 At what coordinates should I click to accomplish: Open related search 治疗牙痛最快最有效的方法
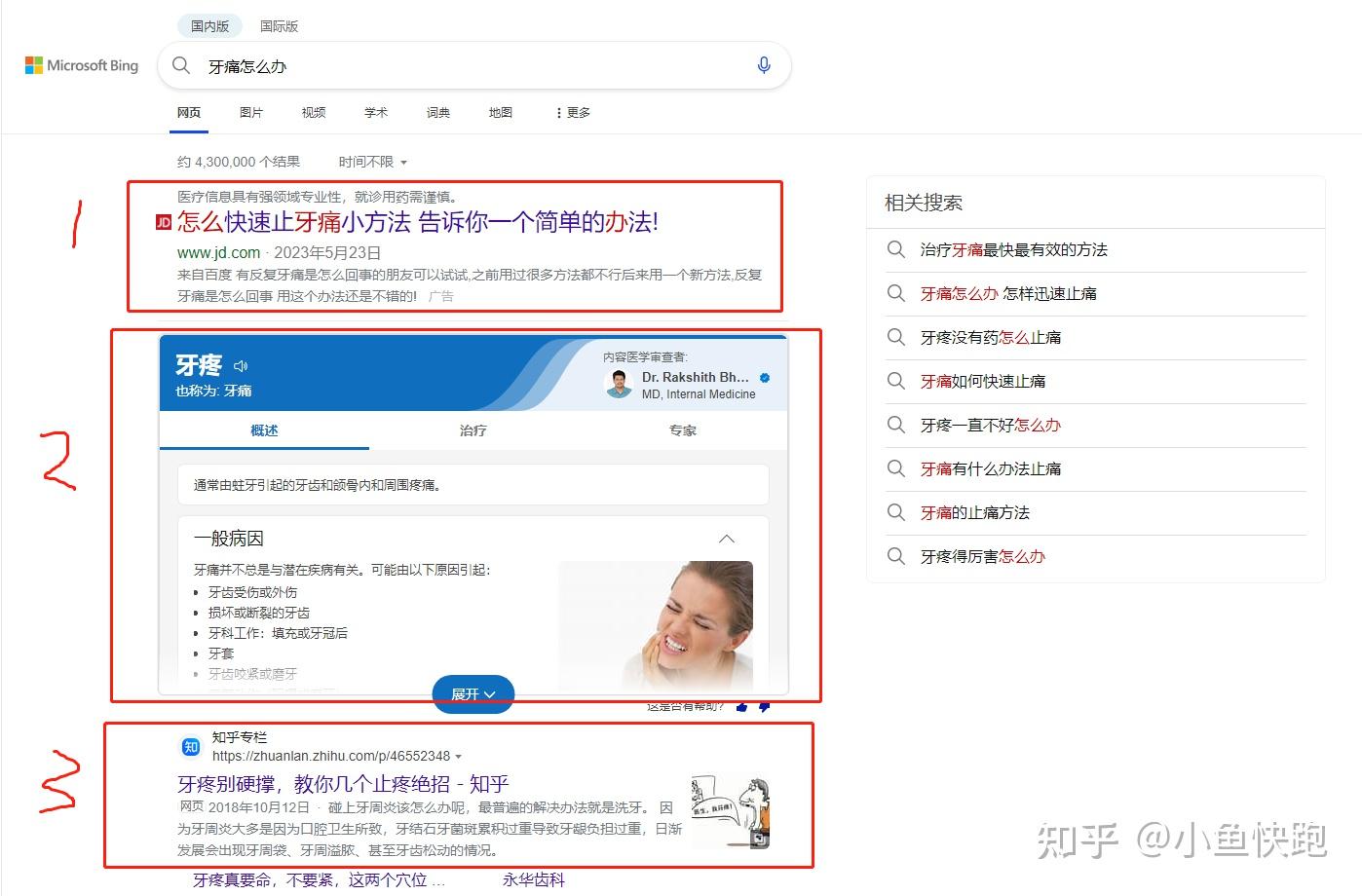1014,249
